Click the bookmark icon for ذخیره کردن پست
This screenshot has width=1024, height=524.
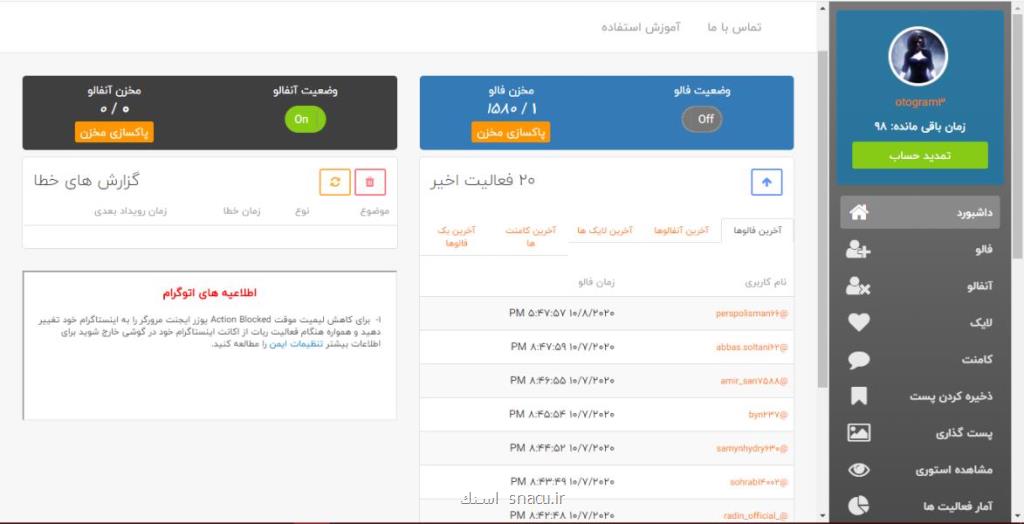click(859, 396)
